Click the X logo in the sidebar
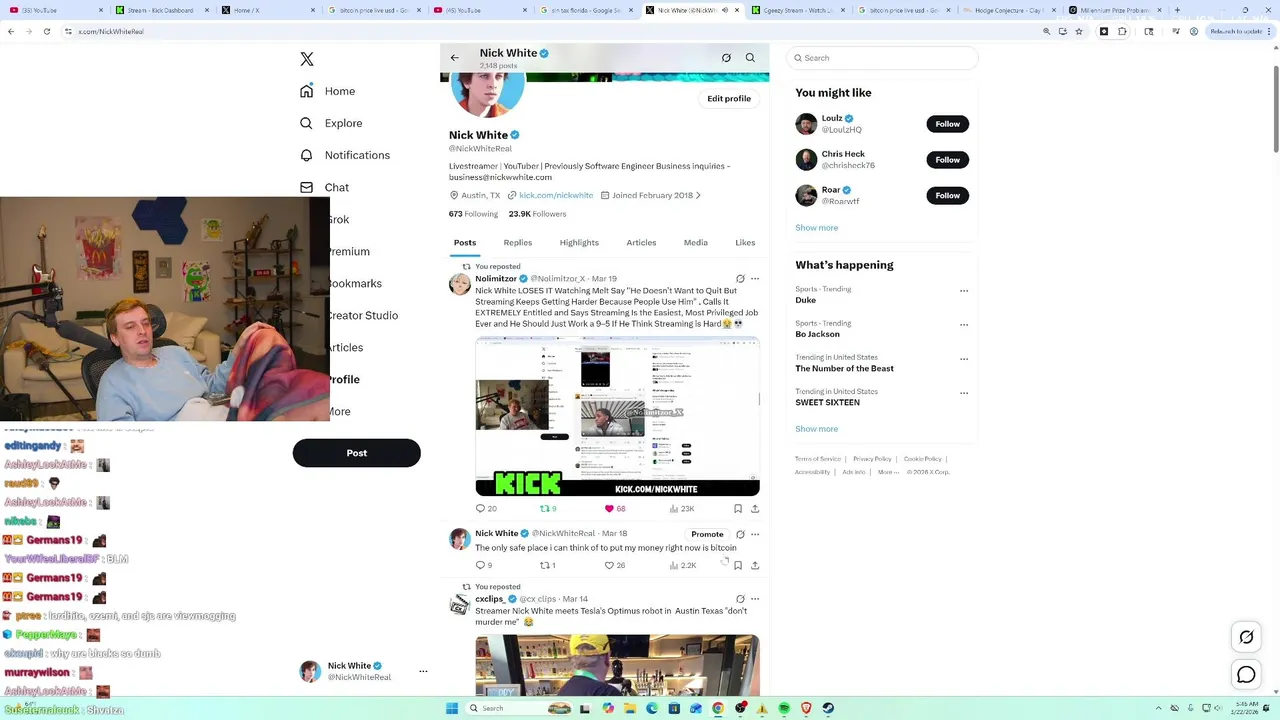1280x720 pixels. [307, 59]
